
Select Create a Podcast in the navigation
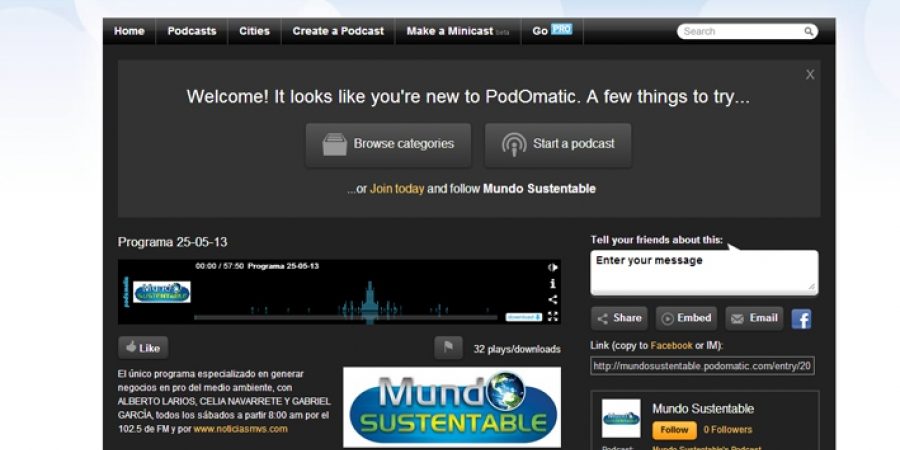click(338, 32)
